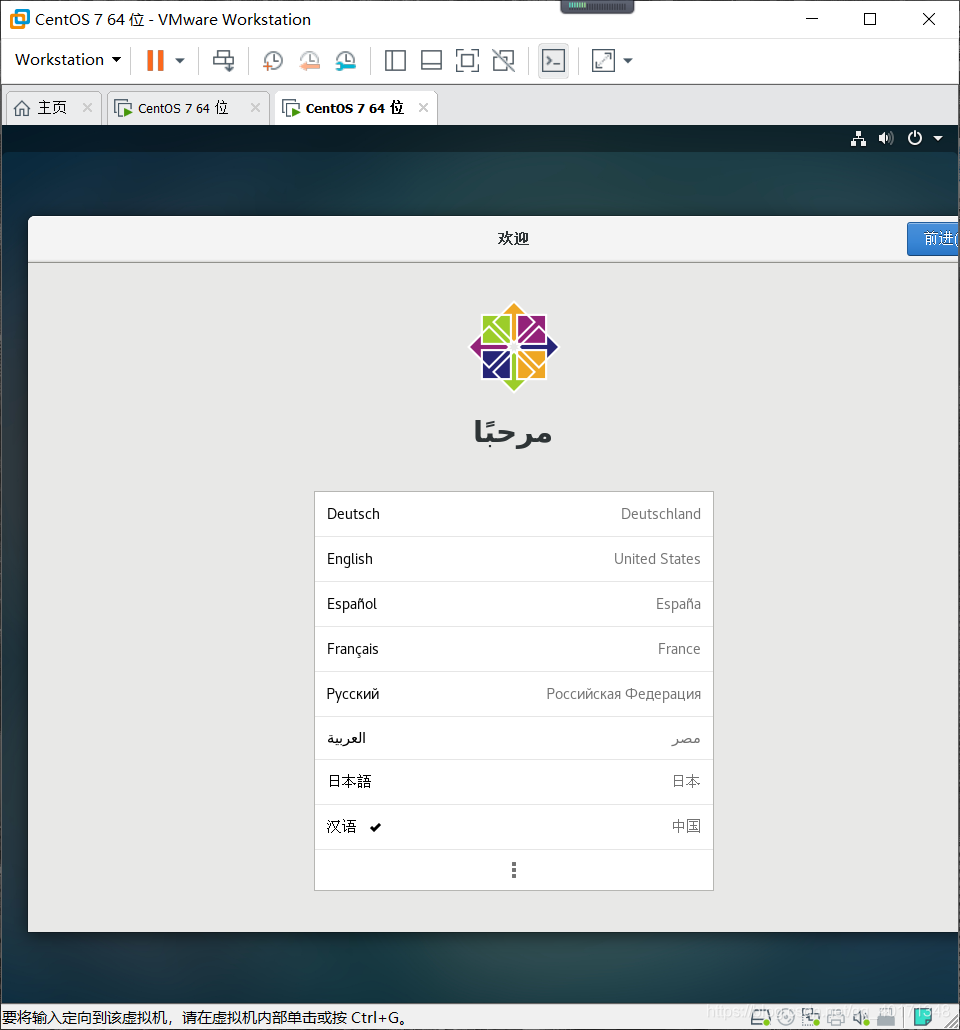Maximize the VMware Workstation window
960x1030 pixels.
(x=870, y=19)
